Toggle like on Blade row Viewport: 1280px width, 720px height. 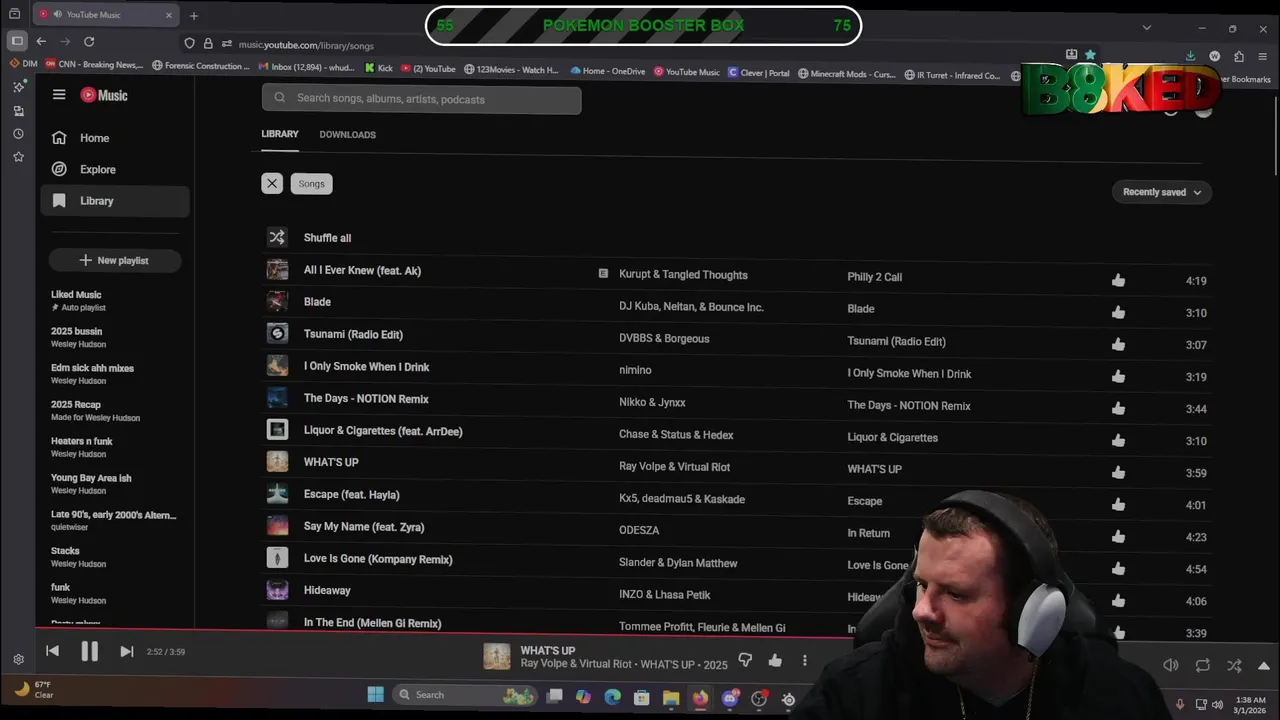(1118, 313)
